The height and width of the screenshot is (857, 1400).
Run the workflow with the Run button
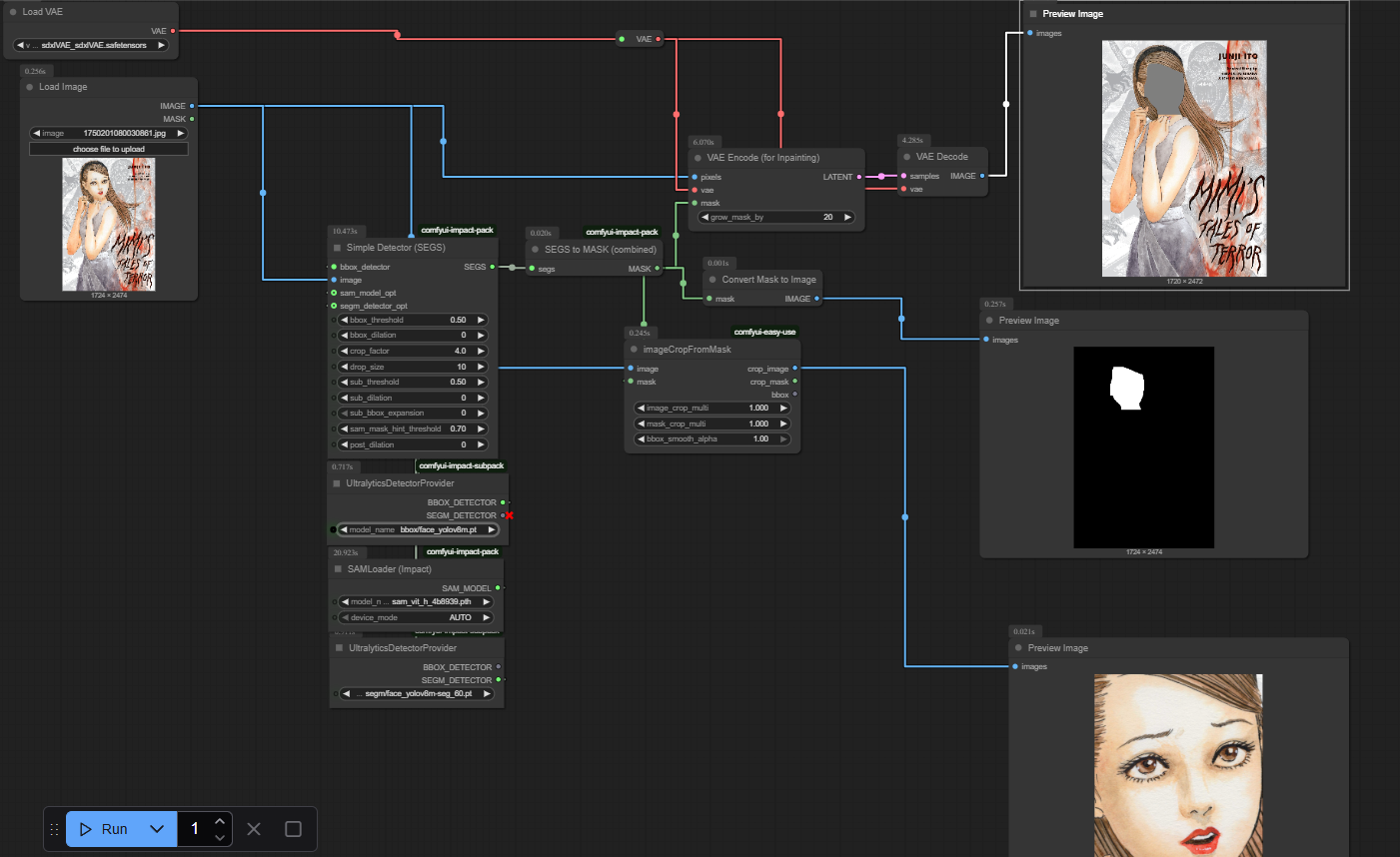point(103,829)
